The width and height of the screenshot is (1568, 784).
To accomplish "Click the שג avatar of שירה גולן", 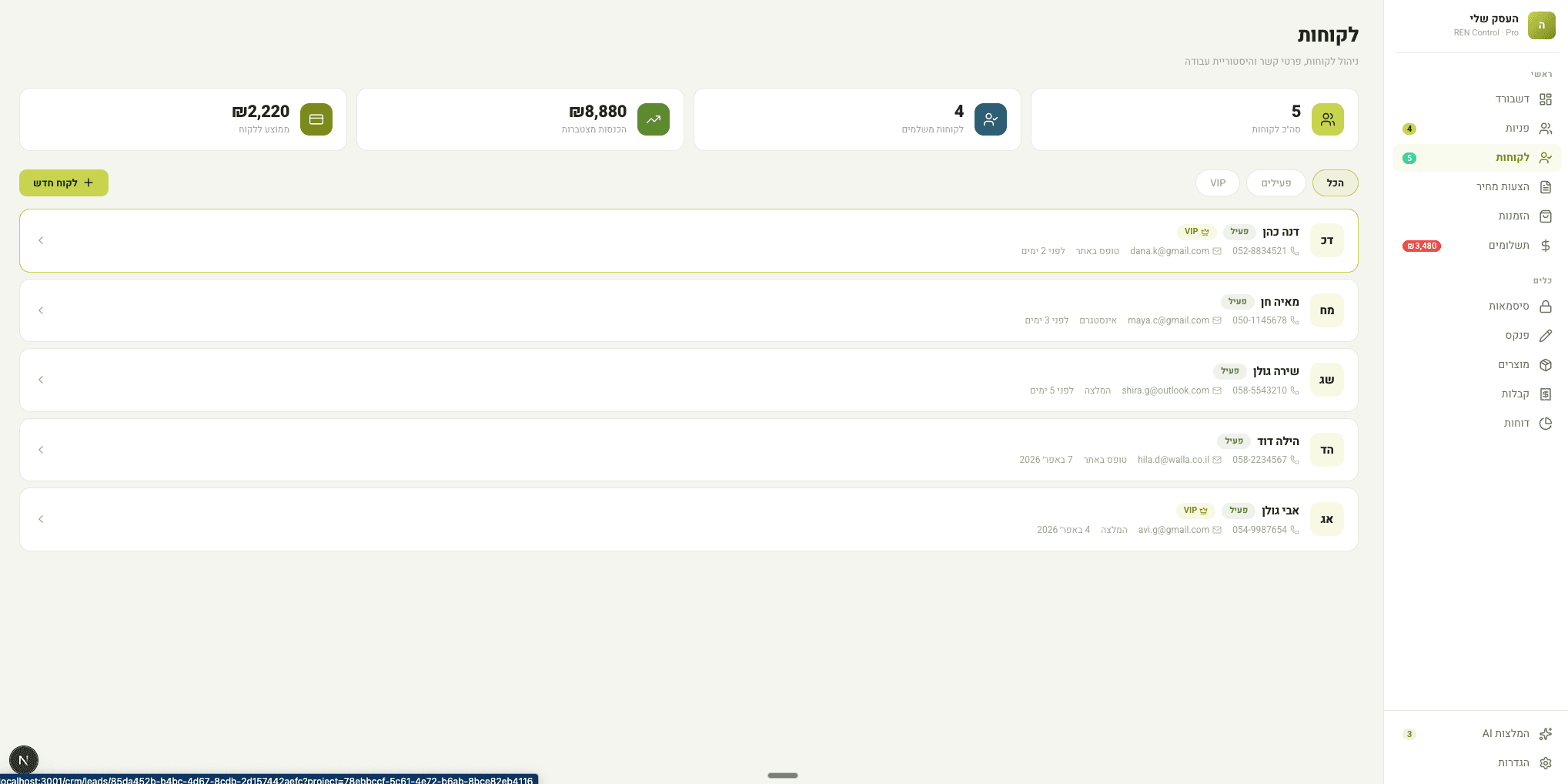I will tap(1326, 380).
